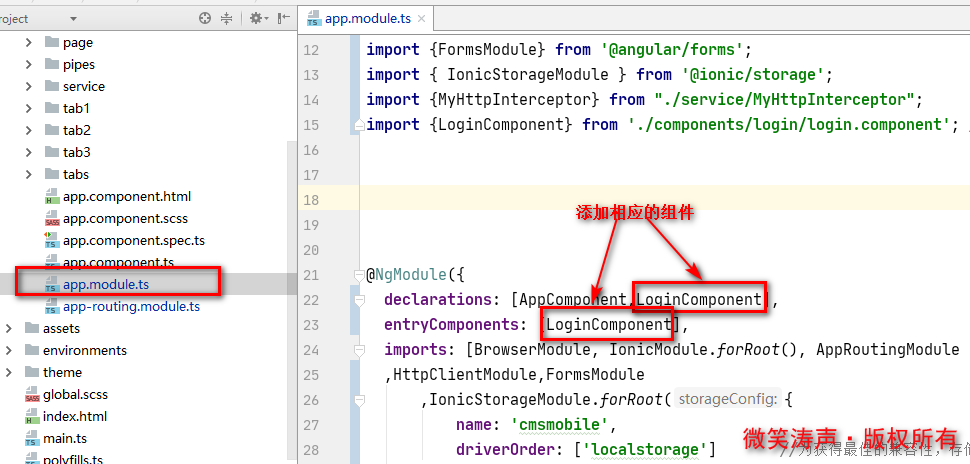
Task: Click LoginComponent in entryComponents line
Action: [609, 325]
